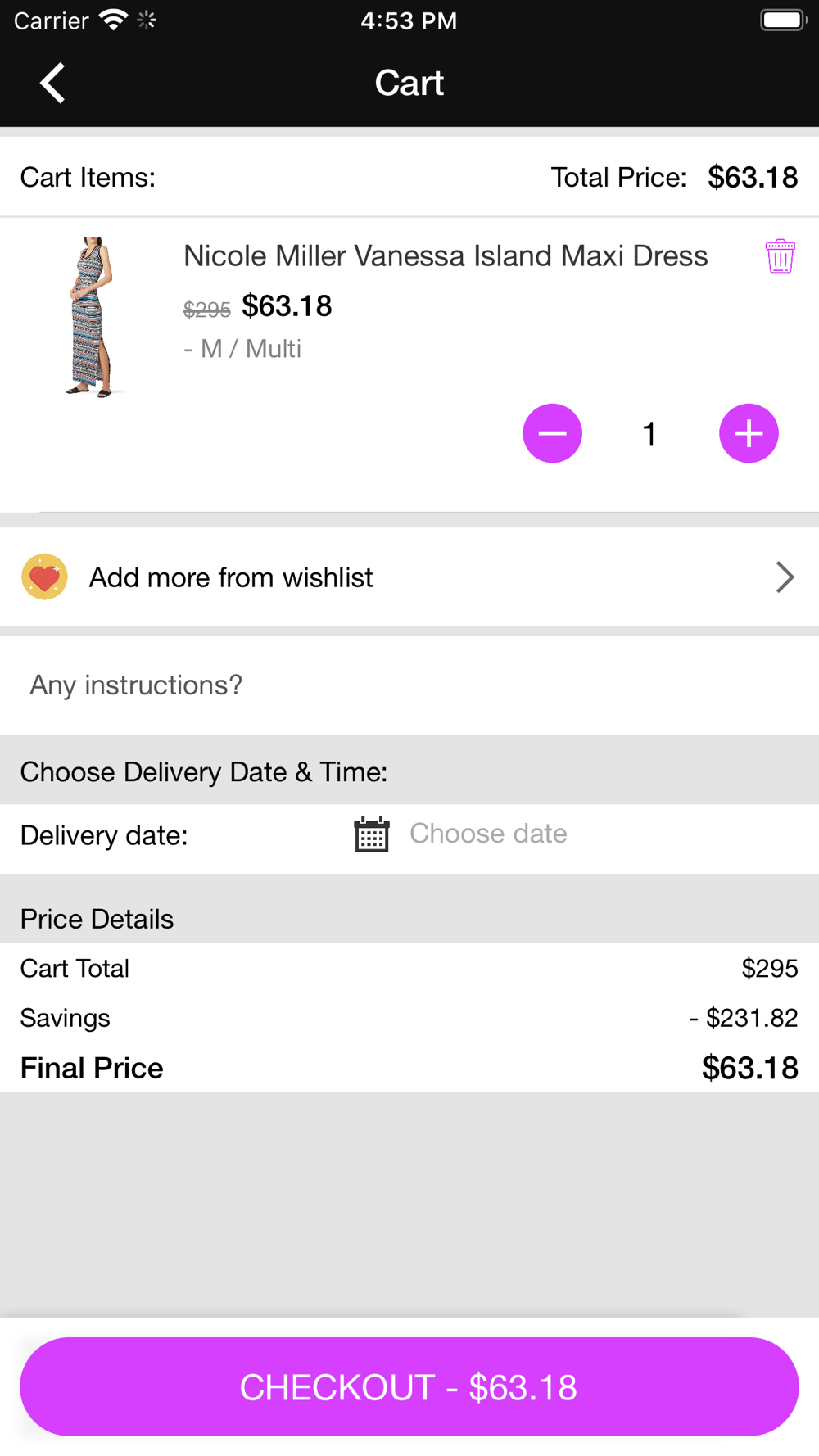Tap the battery indicator icon
819x1456 pixels.
(784, 20)
